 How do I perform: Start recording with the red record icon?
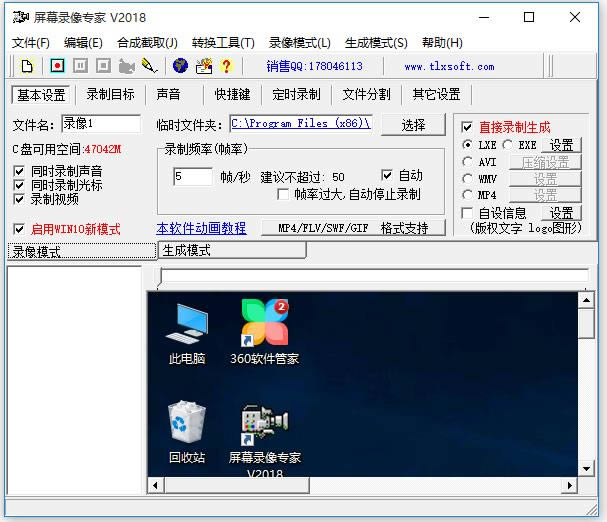[x=57, y=66]
